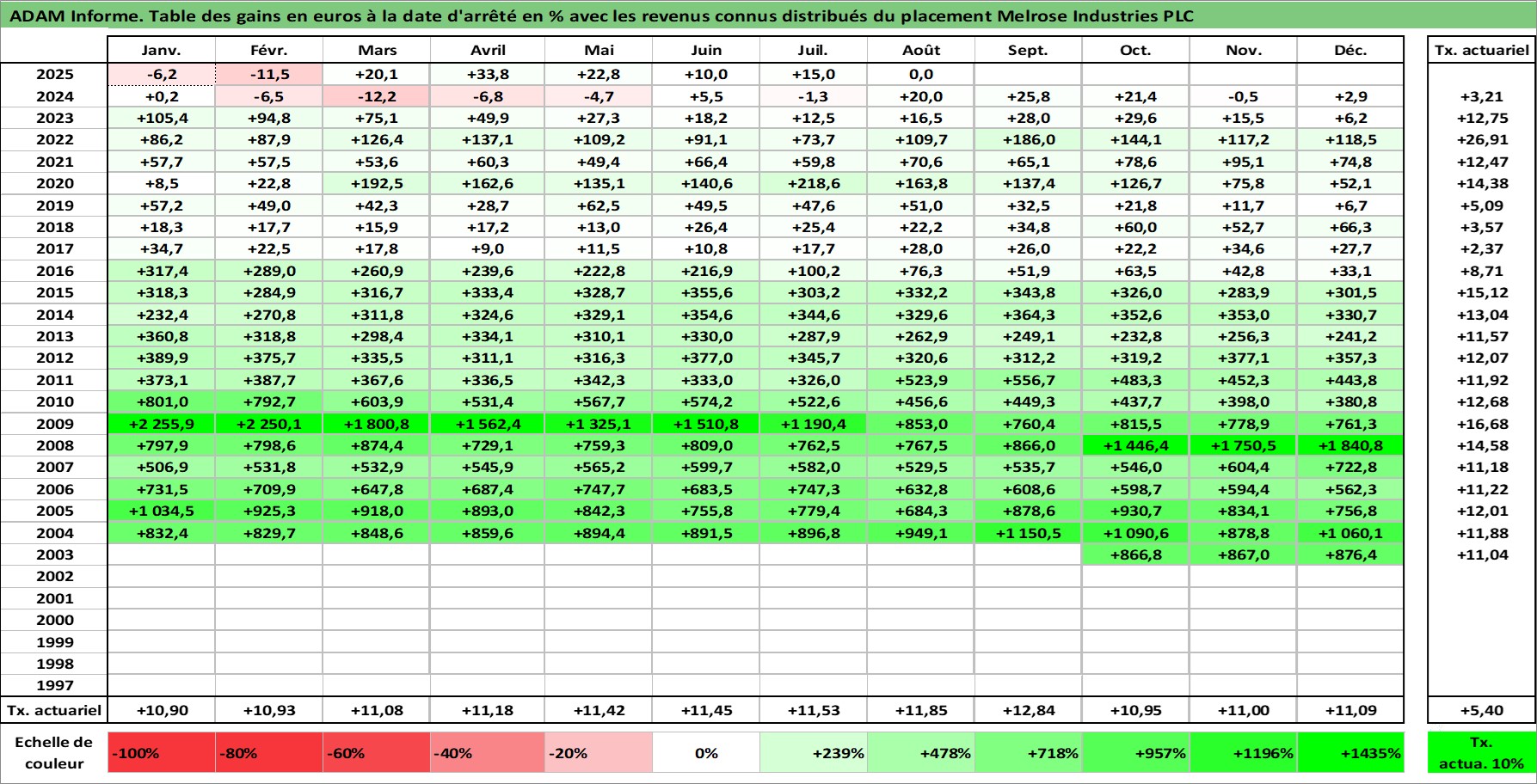Select the Févr. column header
Viewport: 1537px width, 784px height.
(269, 50)
